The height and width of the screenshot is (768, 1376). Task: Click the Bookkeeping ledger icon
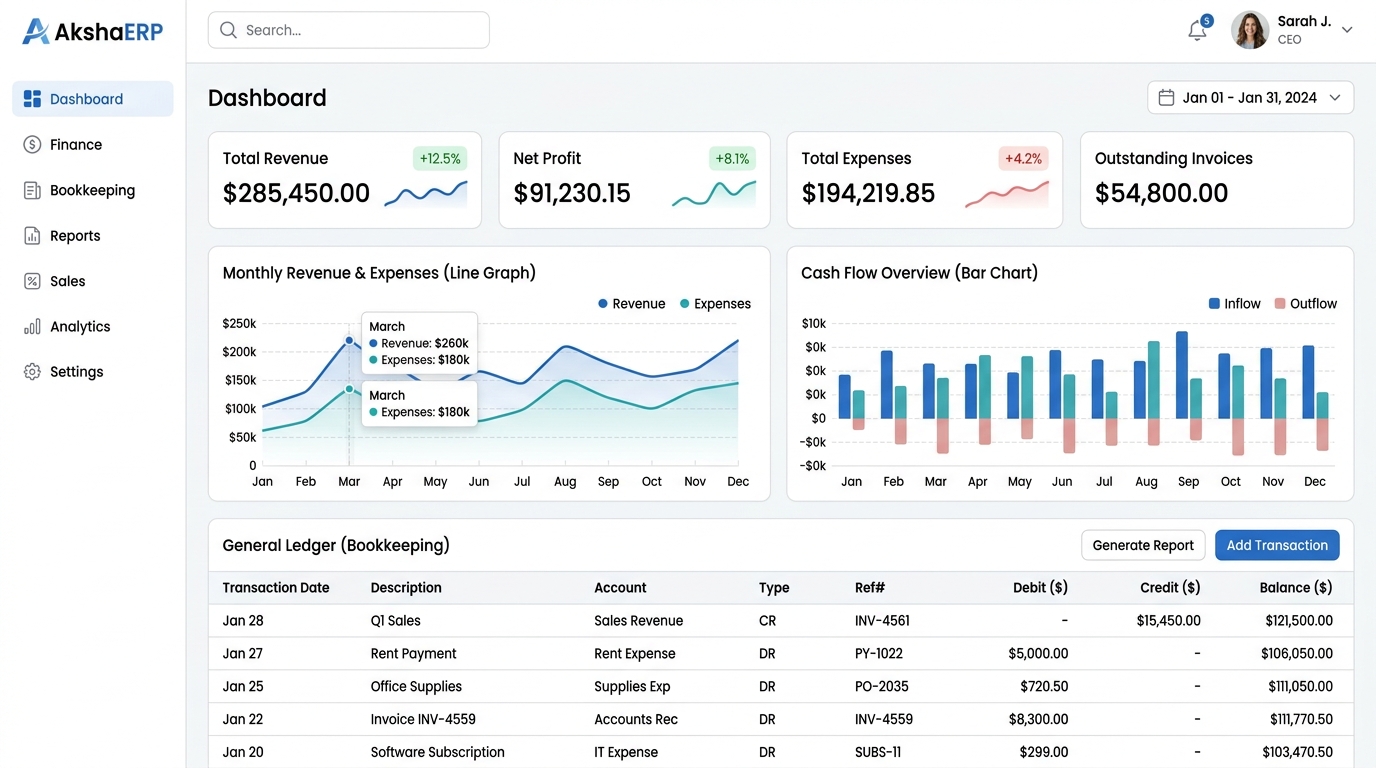pyautogui.click(x=32, y=190)
